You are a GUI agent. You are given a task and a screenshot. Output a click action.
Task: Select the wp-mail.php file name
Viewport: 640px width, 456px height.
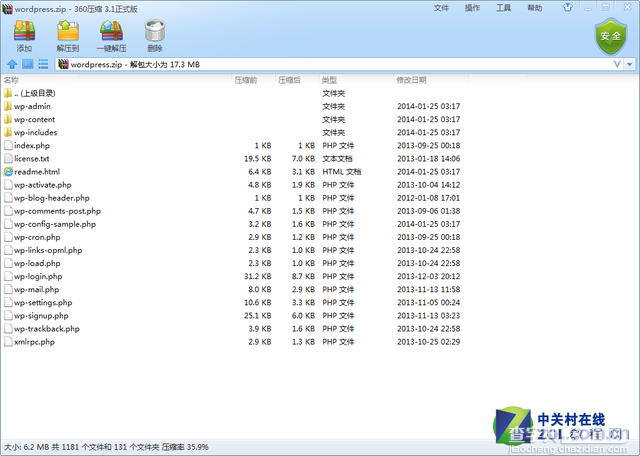click(x=37, y=289)
